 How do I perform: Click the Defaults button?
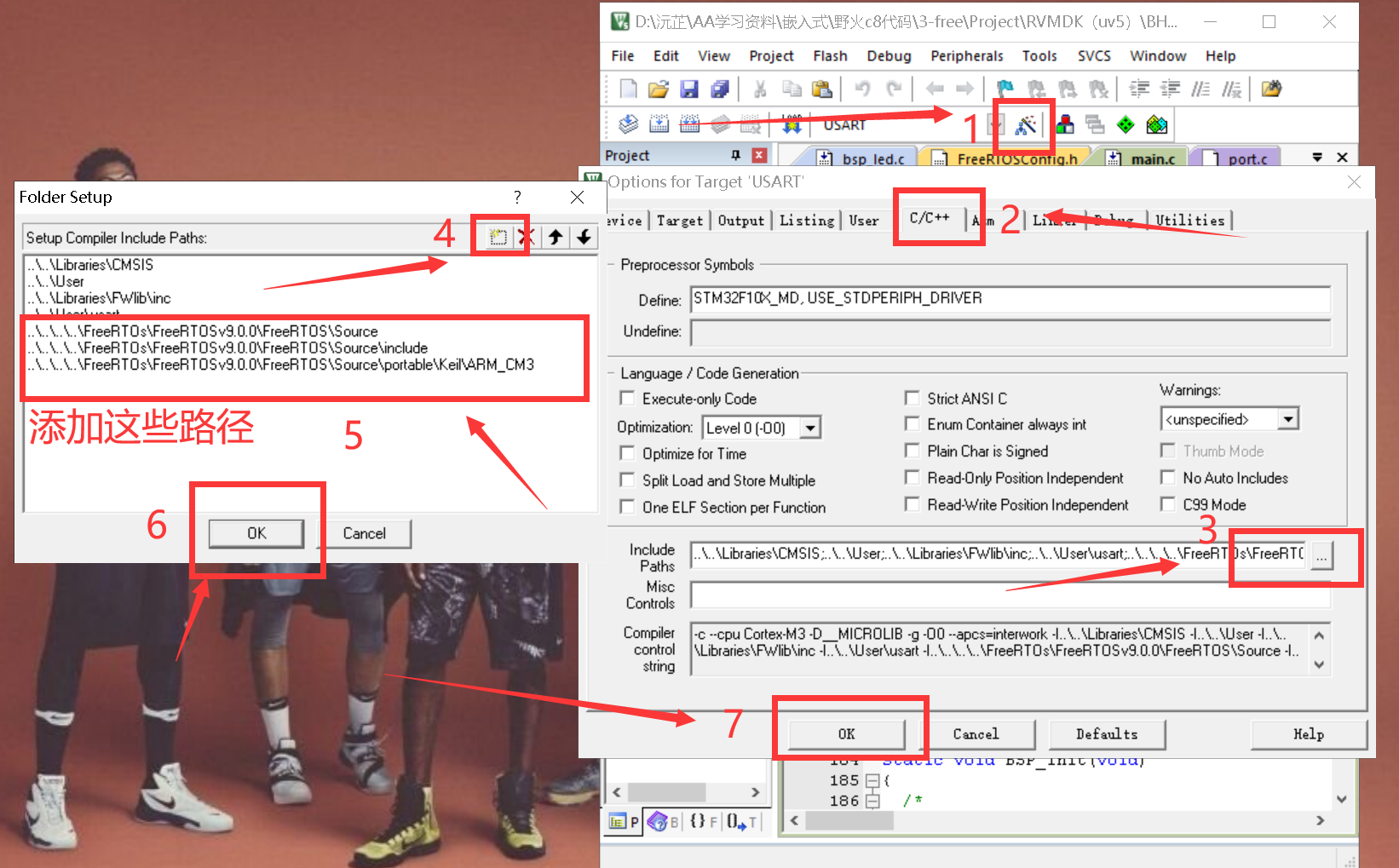coord(1107,733)
